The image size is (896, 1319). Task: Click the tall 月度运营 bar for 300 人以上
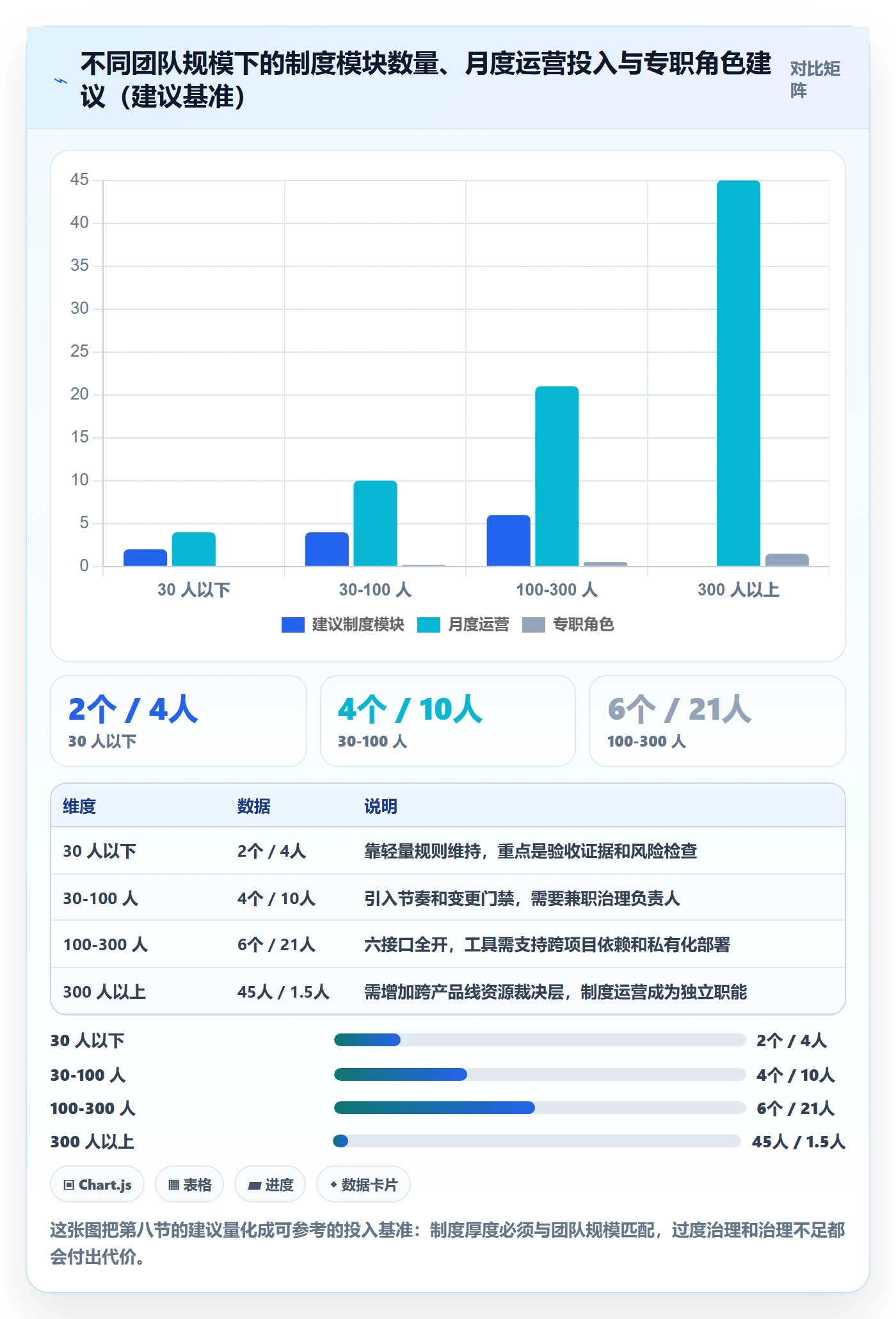point(739,373)
